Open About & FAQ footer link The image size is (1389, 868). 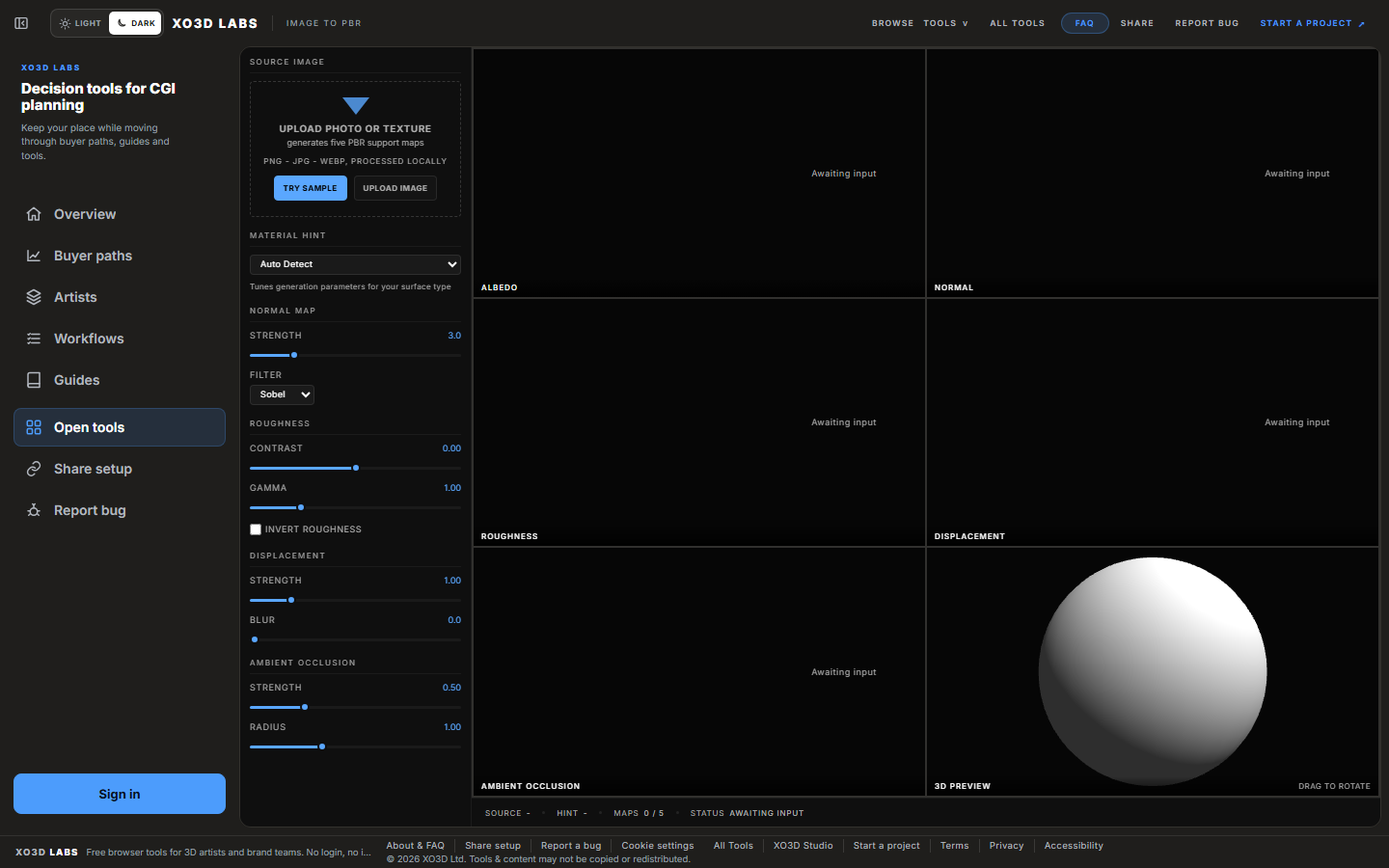point(416,846)
